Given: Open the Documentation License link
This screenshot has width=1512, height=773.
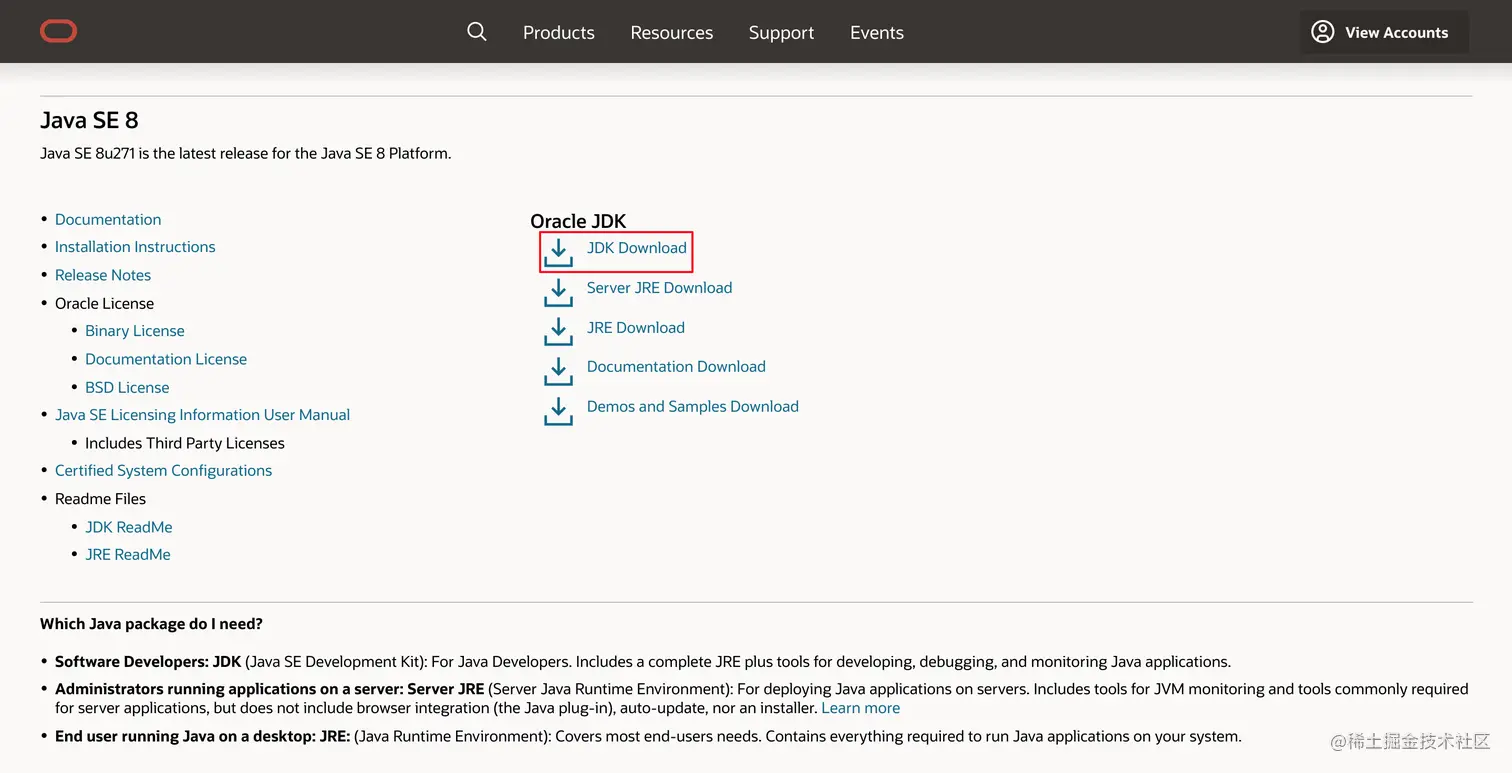Looking at the screenshot, I should pos(166,359).
